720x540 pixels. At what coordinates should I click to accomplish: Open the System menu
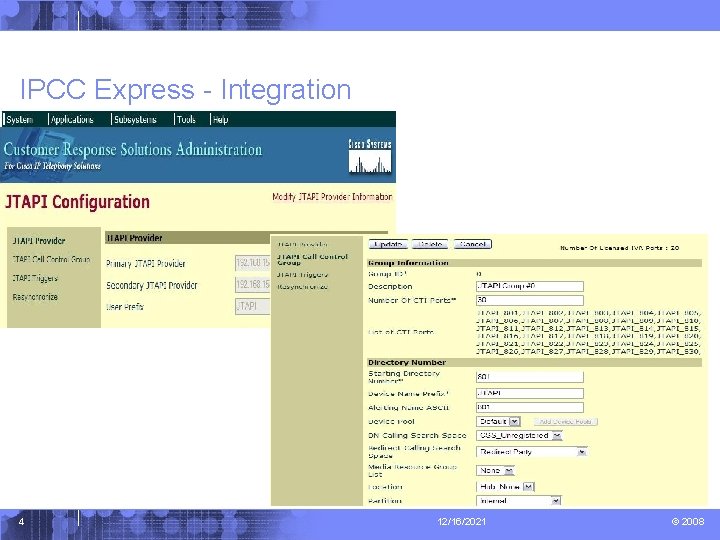tap(20, 119)
